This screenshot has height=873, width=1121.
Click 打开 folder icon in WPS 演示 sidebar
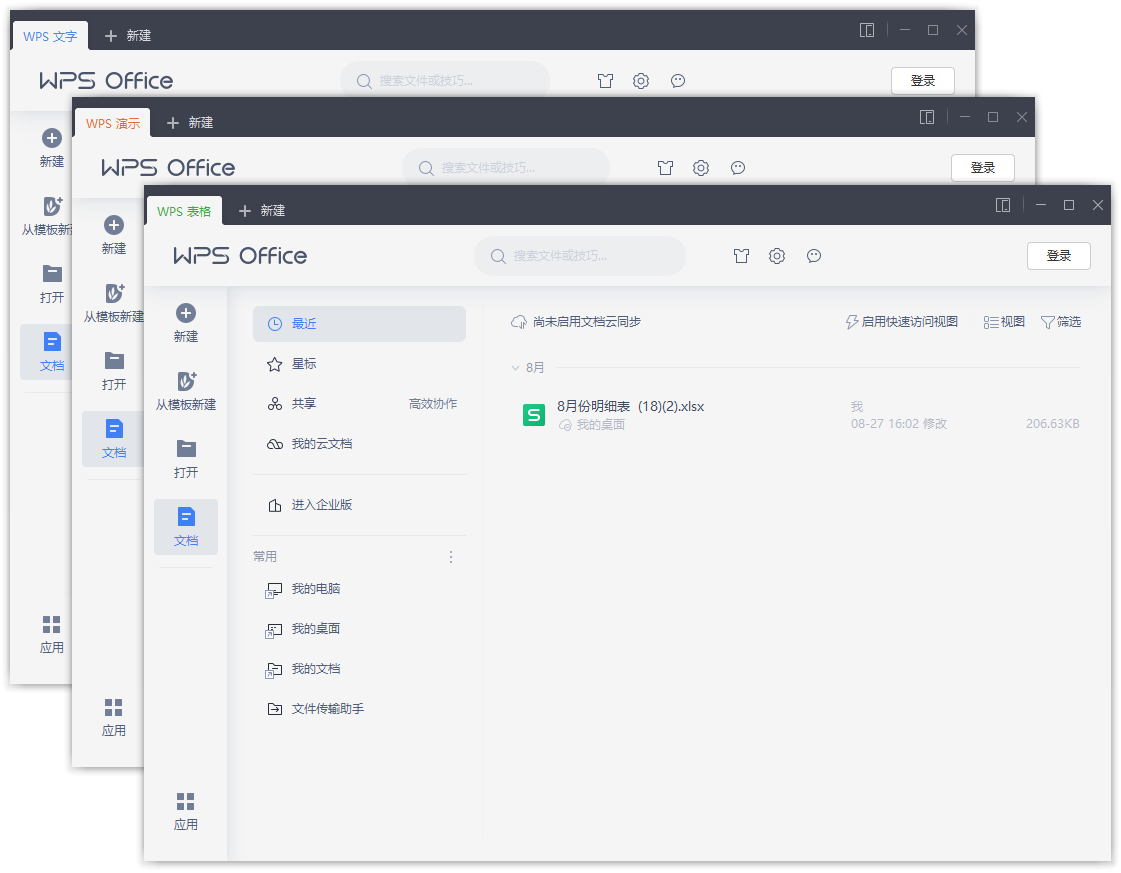114,361
